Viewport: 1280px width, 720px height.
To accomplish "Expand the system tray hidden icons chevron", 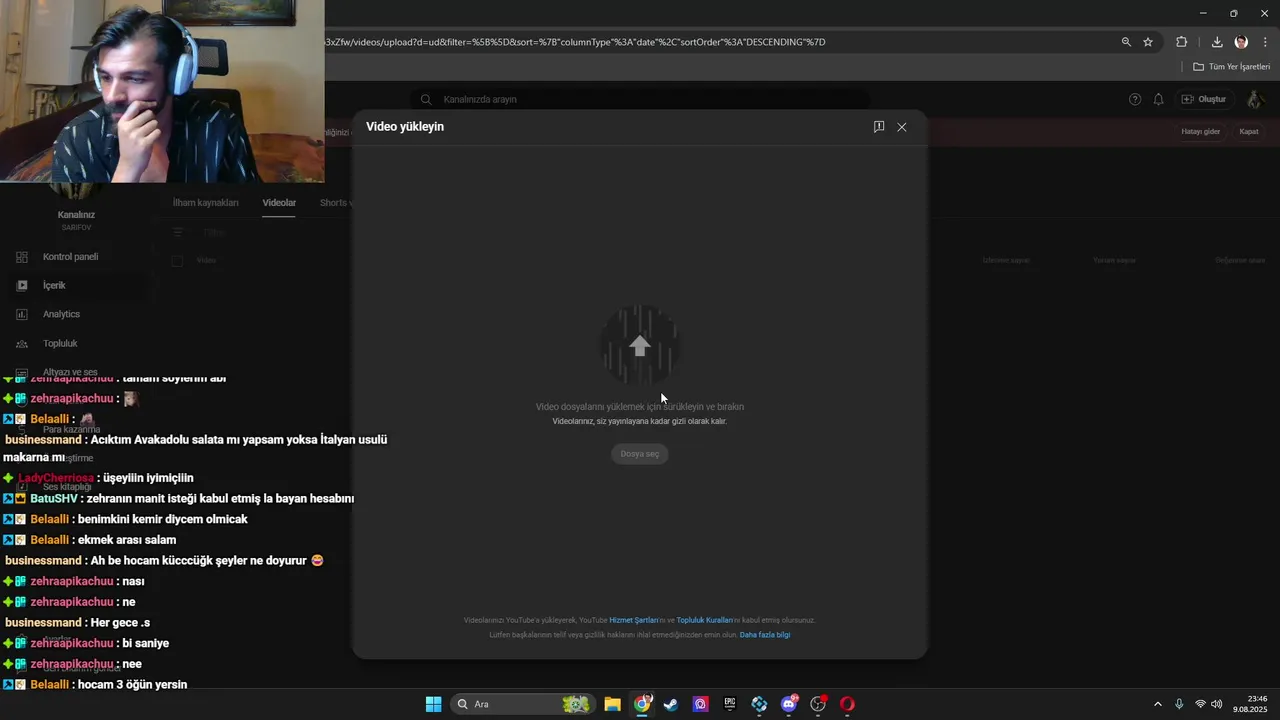I will (x=1158, y=704).
